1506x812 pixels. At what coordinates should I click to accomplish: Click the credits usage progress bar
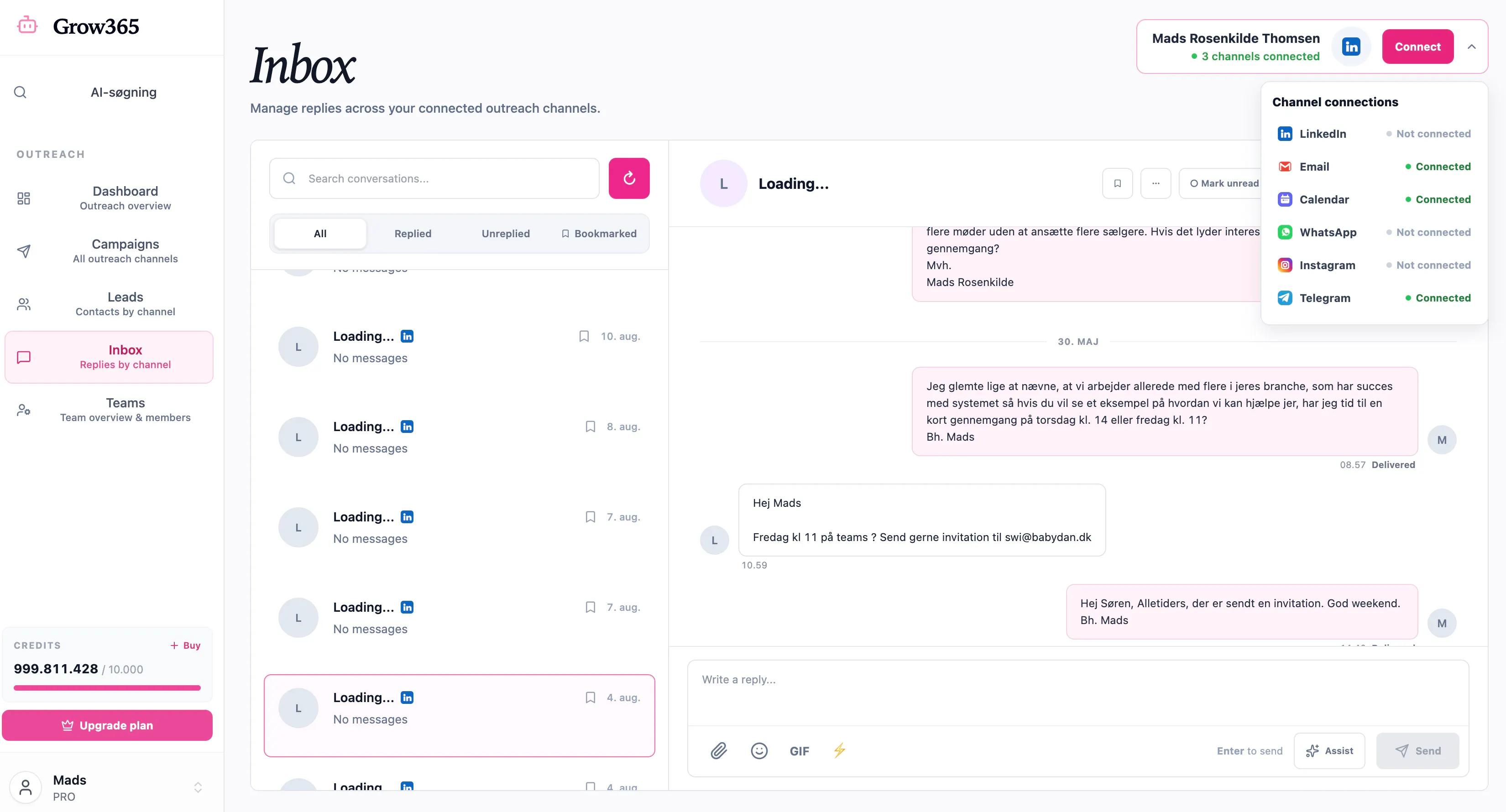107,688
